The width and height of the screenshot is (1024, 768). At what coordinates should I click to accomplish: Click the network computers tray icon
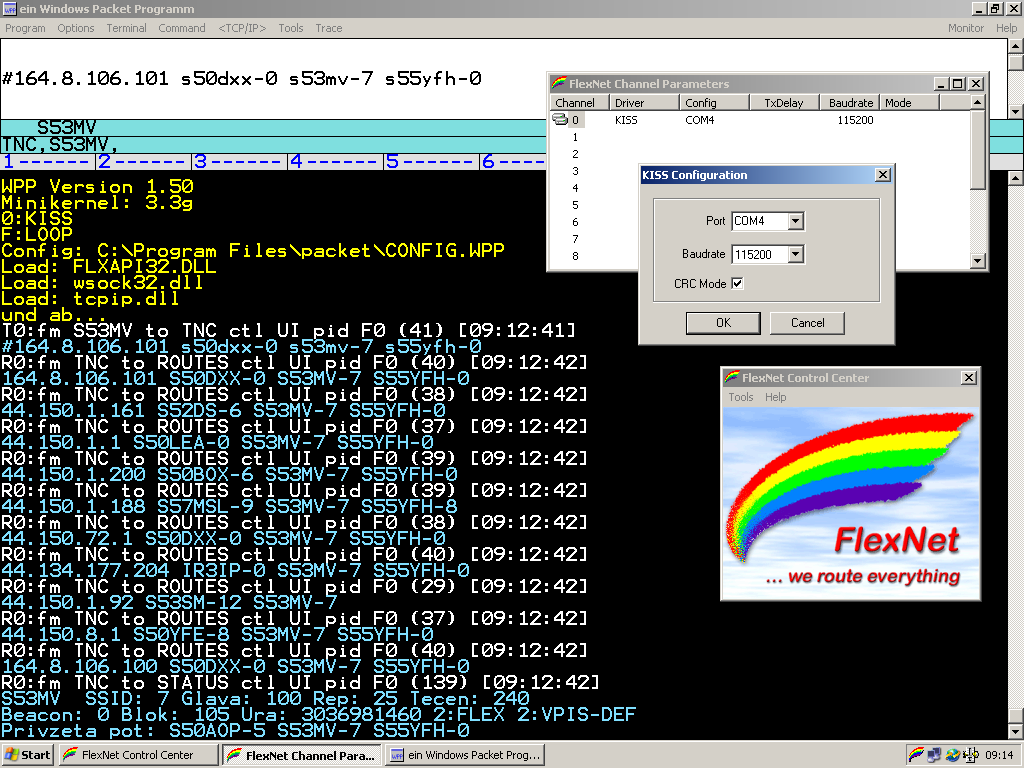pyautogui.click(x=935, y=755)
